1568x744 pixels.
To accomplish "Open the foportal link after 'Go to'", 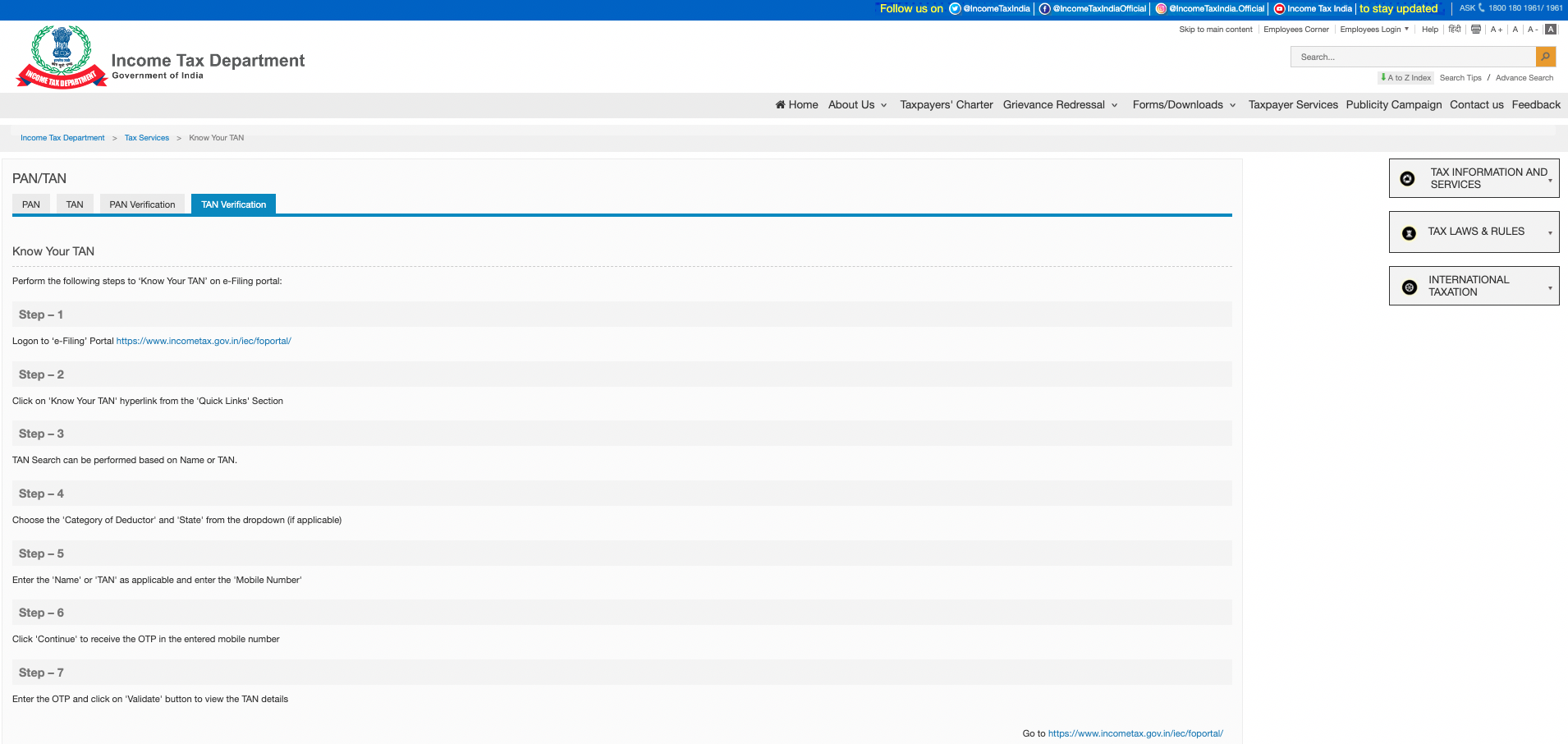I will [x=1135, y=733].
